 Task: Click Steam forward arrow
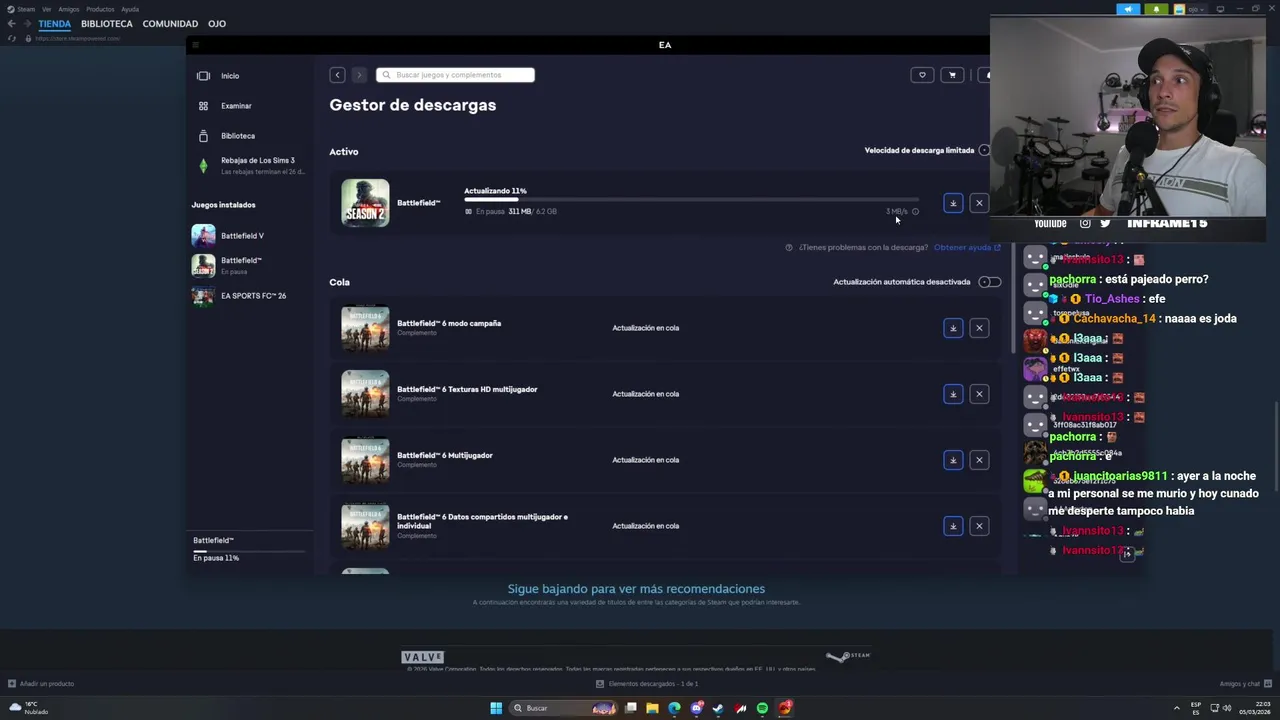tap(27, 24)
